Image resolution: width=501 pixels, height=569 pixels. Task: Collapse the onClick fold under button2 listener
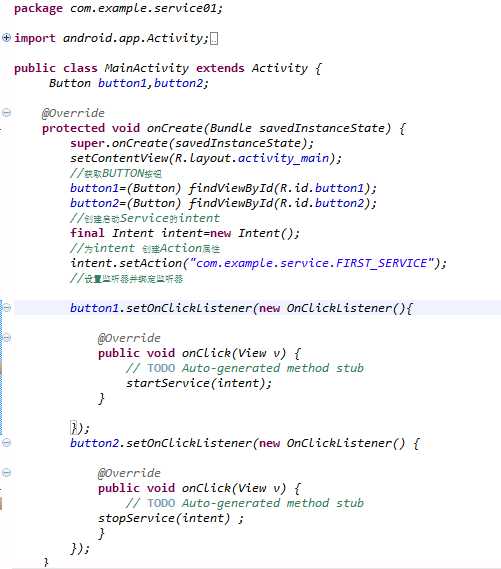point(6,472)
